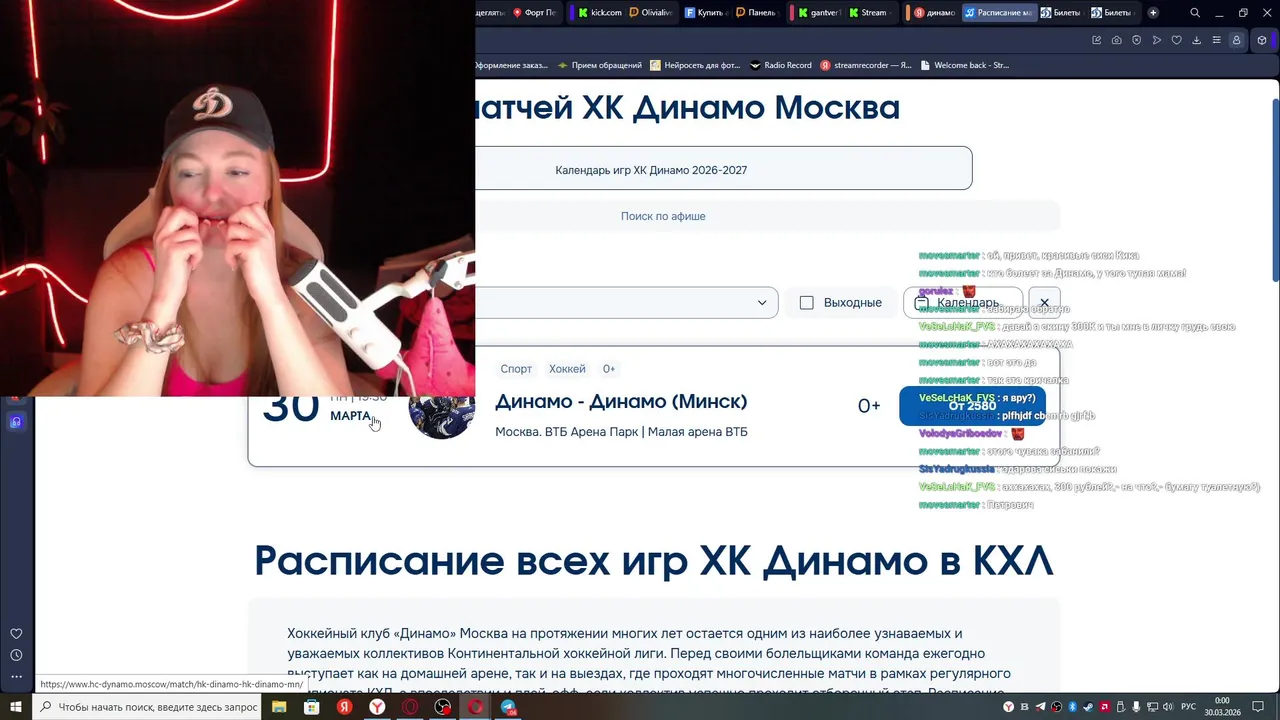The height and width of the screenshot is (720, 1280).
Task: Open the downloads icon in the toolbar
Action: tap(1197, 40)
